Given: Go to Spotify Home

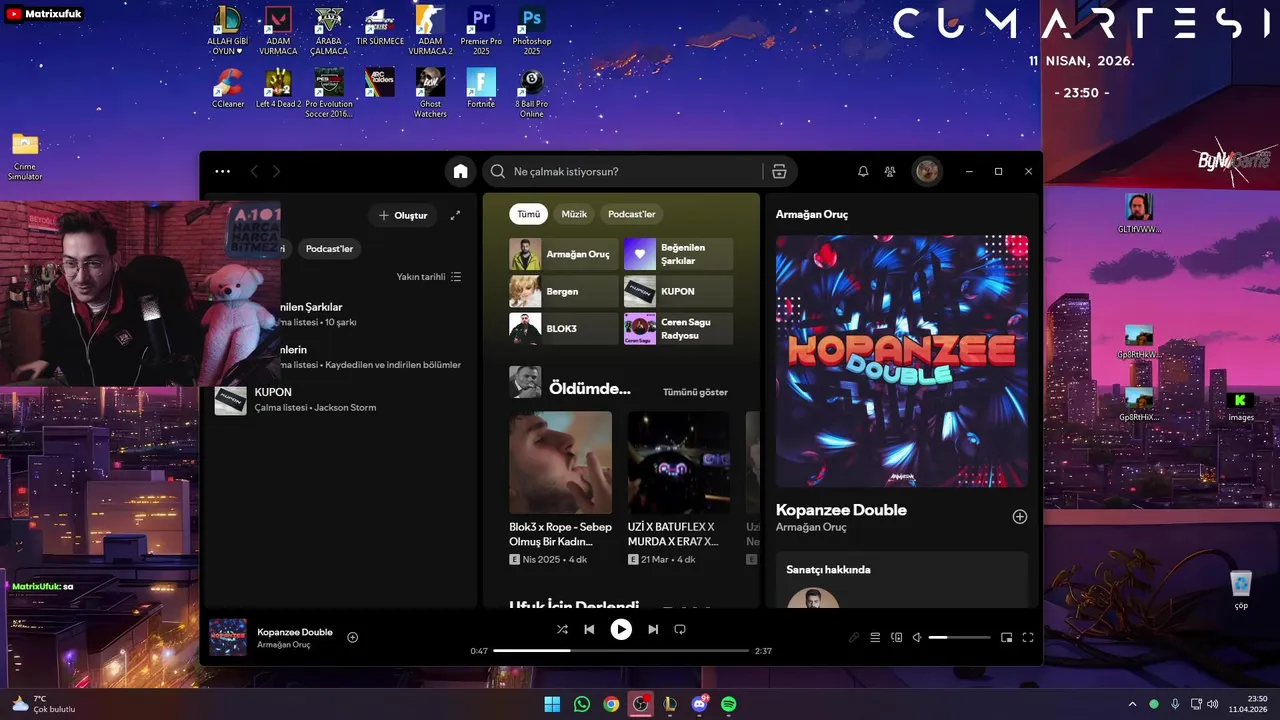Looking at the screenshot, I should tap(460, 171).
